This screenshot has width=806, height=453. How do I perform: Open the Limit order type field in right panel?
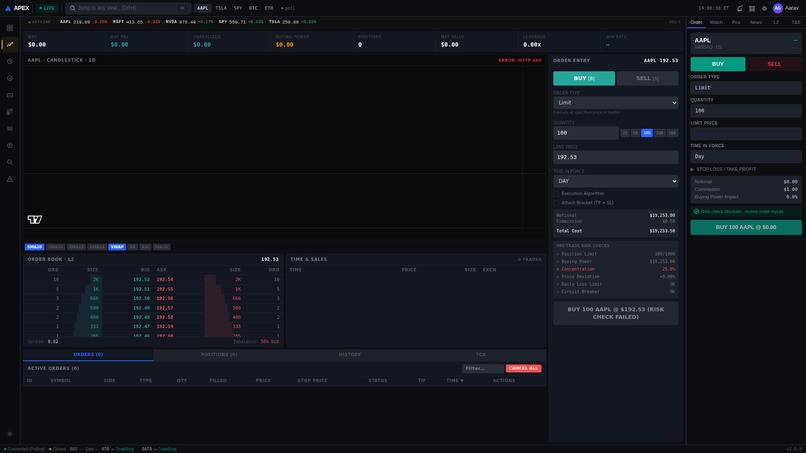(x=745, y=87)
